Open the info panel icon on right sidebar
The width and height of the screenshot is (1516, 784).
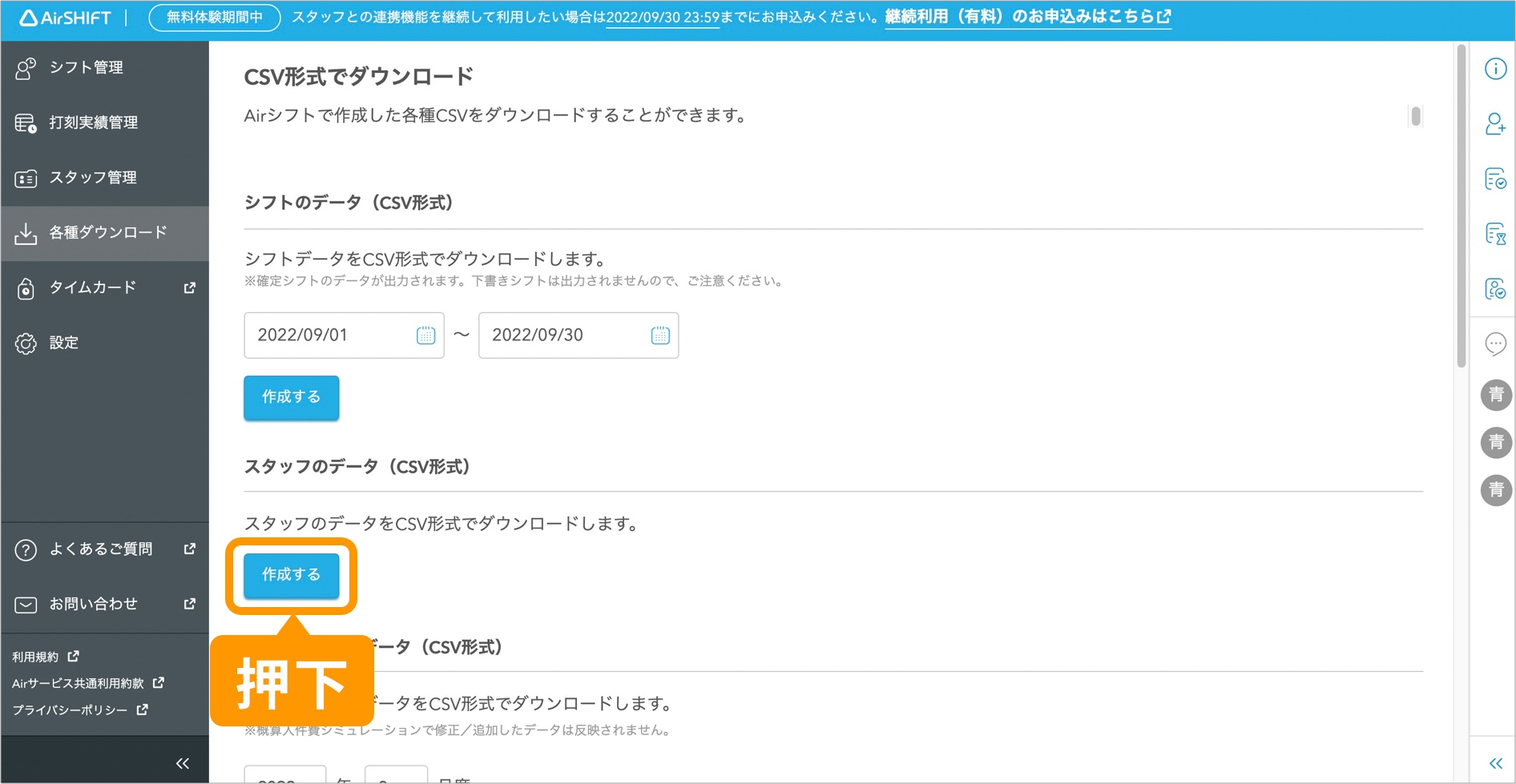pyautogui.click(x=1495, y=69)
